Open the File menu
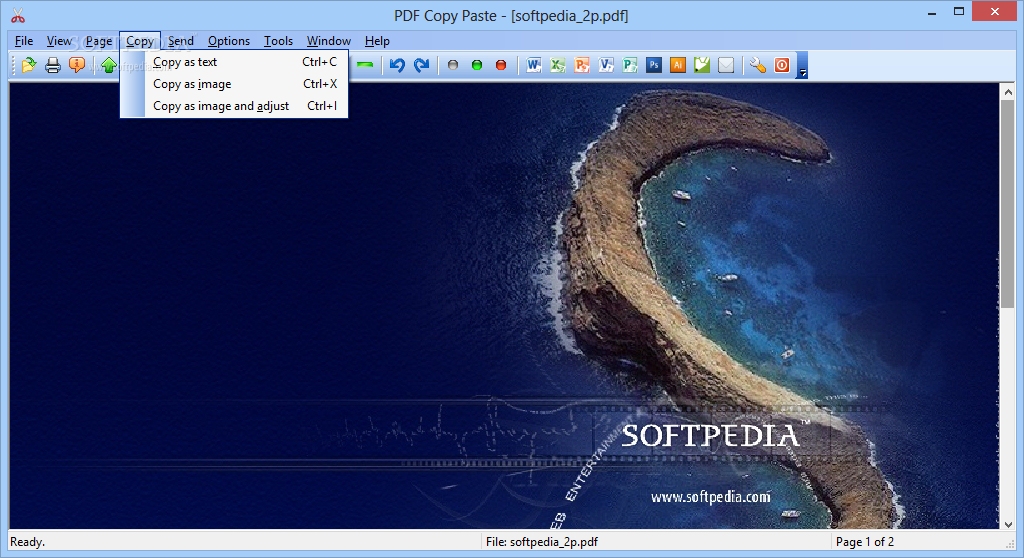This screenshot has height=558, width=1024. 24,41
